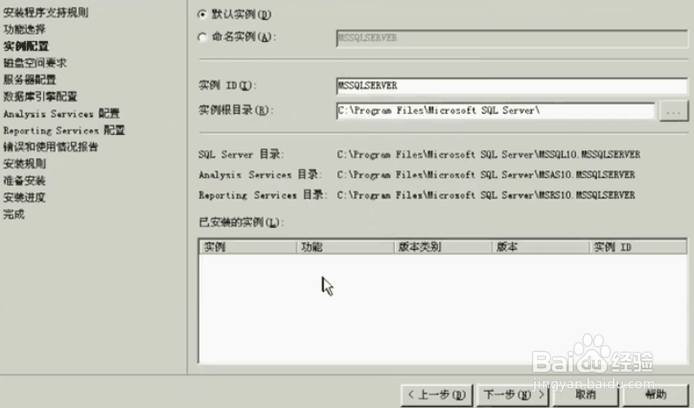Select the 数据库引擎配置 step in sidebar
The height and width of the screenshot is (408, 694).
tap(40, 96)
